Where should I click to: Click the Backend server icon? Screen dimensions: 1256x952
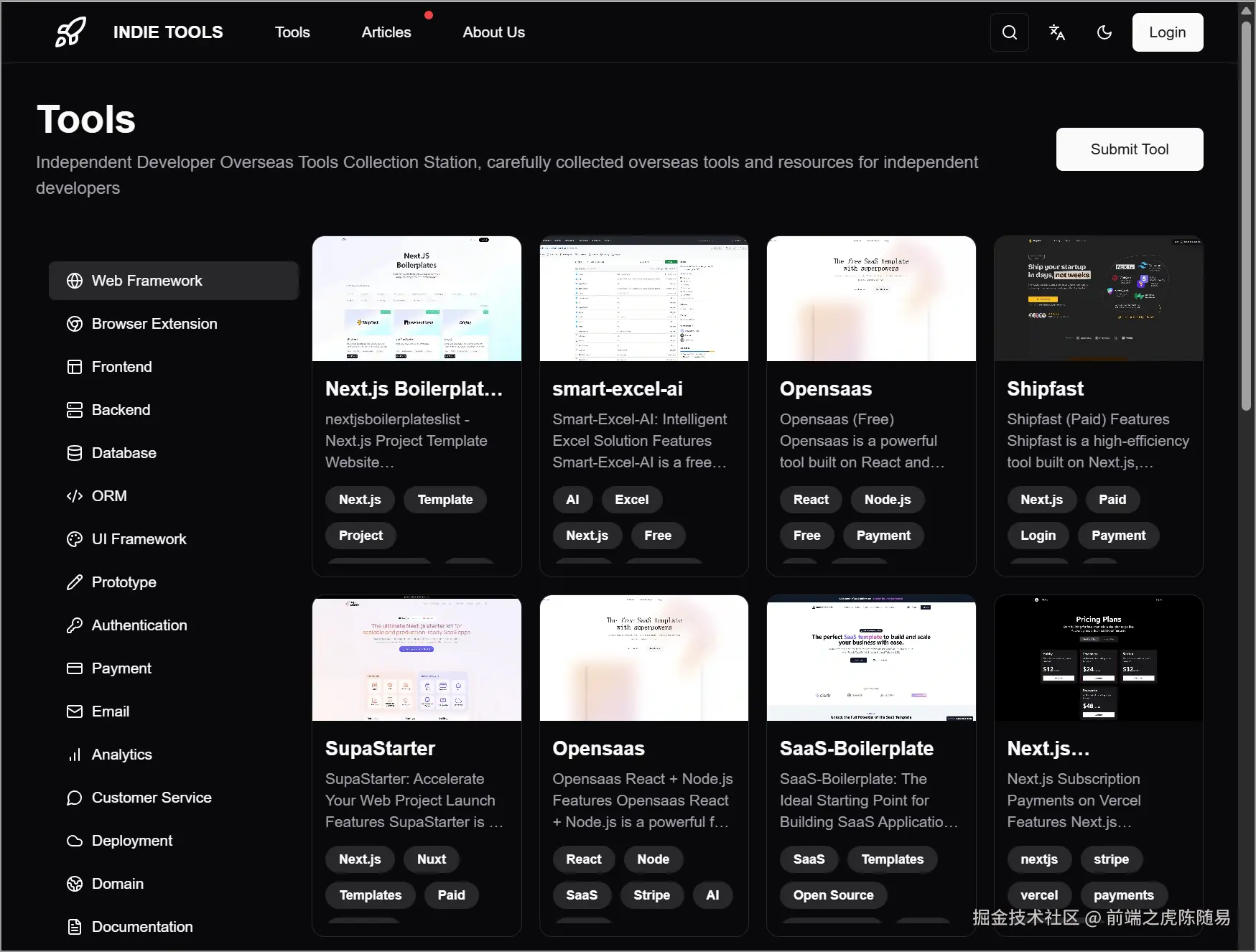click(75, 410)
